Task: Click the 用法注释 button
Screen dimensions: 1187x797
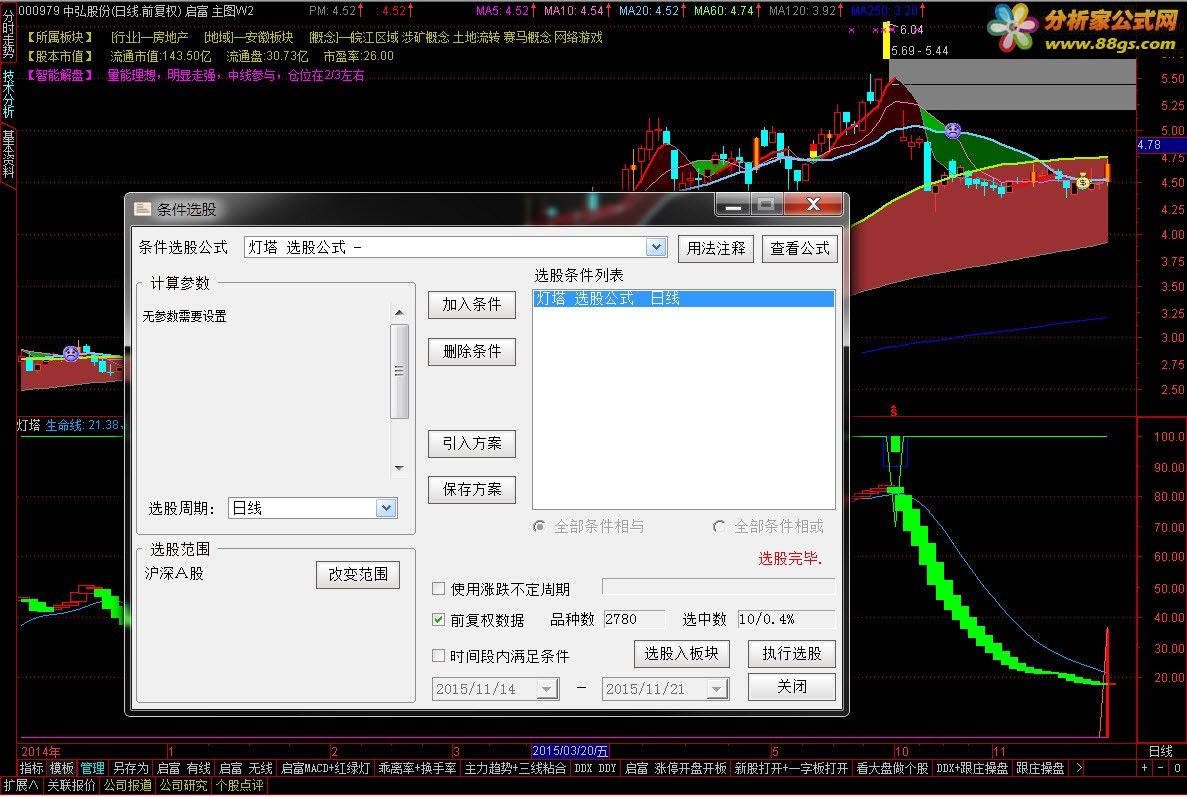Action: (x=715, y=248)
